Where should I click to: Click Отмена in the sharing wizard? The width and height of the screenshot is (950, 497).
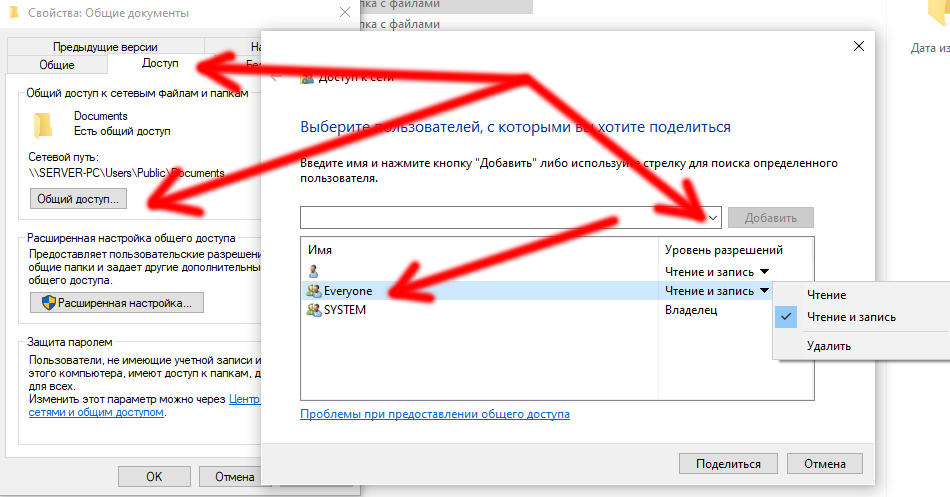coord(825,464)
